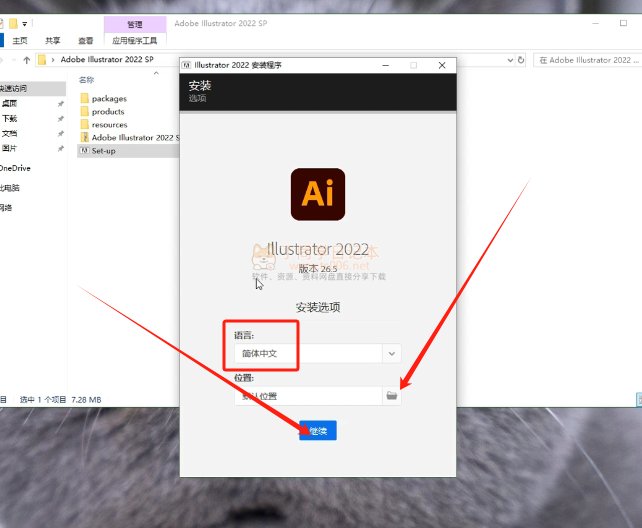Open the 查看 ribbon tab in Explorer
Image resolution: width=642 pixels, height=528 pixels.
click(x=85, y=40)
